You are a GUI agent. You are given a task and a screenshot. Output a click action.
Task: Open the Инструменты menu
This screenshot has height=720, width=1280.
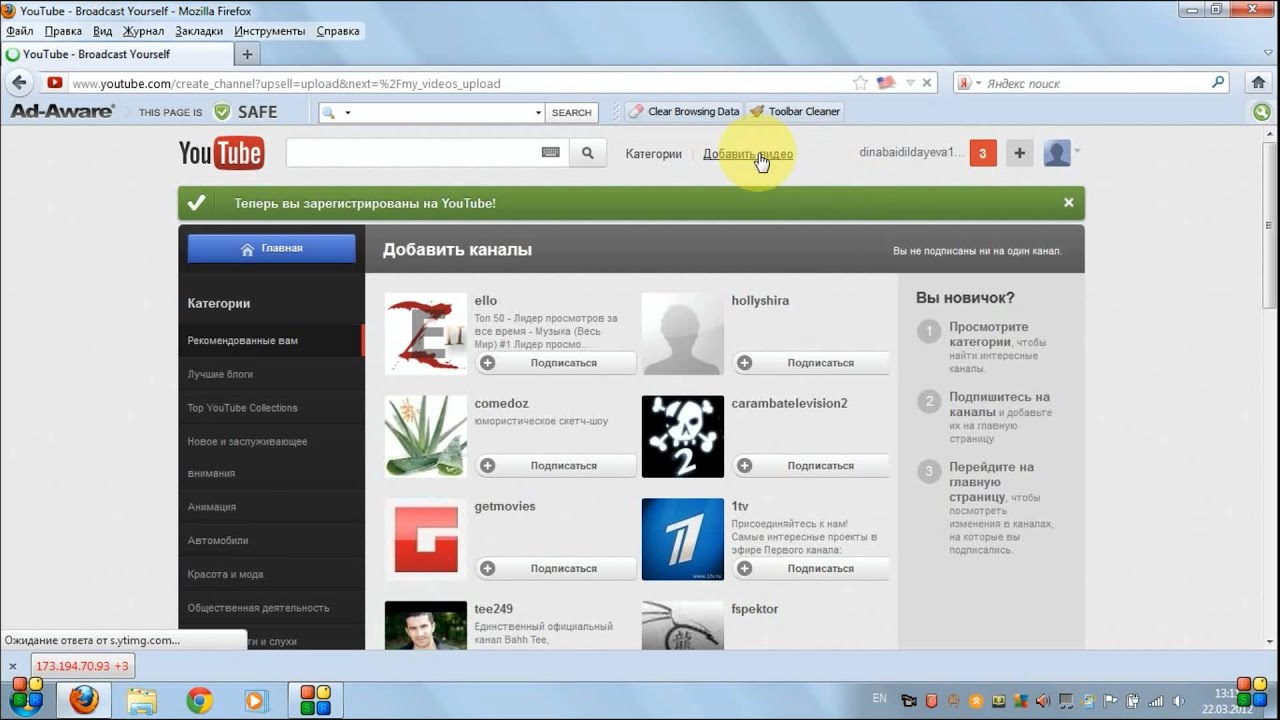tap(271, 31)
